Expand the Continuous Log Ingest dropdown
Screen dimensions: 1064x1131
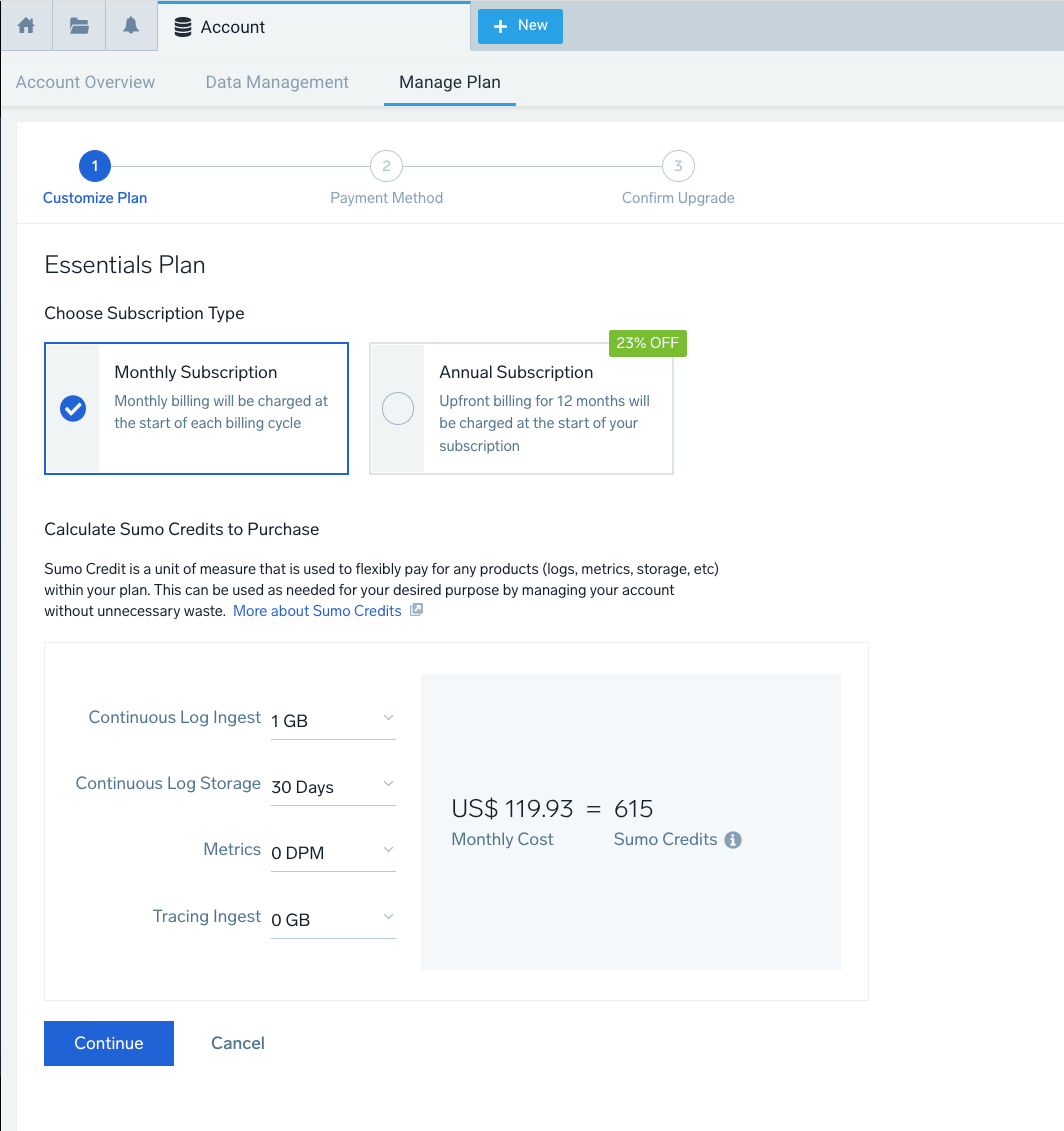pos(333,720)
